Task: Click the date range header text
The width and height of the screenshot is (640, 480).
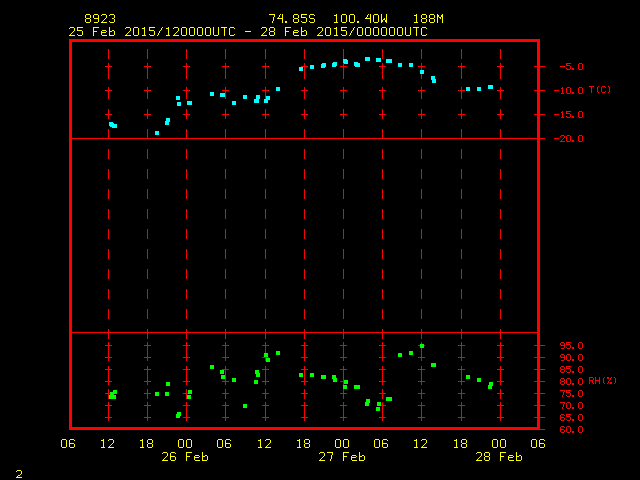Action: pos(247,31)
